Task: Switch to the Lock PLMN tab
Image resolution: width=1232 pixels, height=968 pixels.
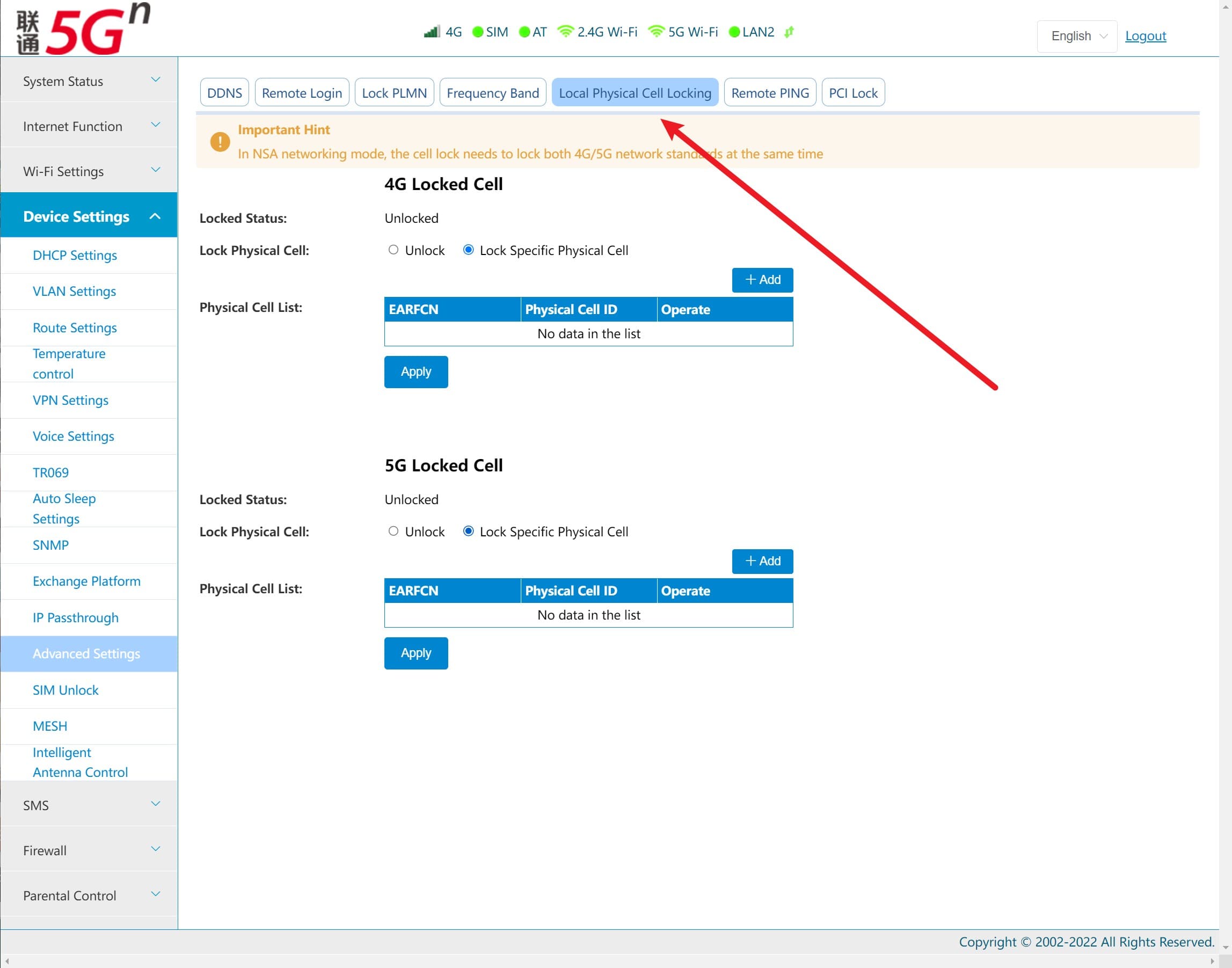Action: click(395, 92)
